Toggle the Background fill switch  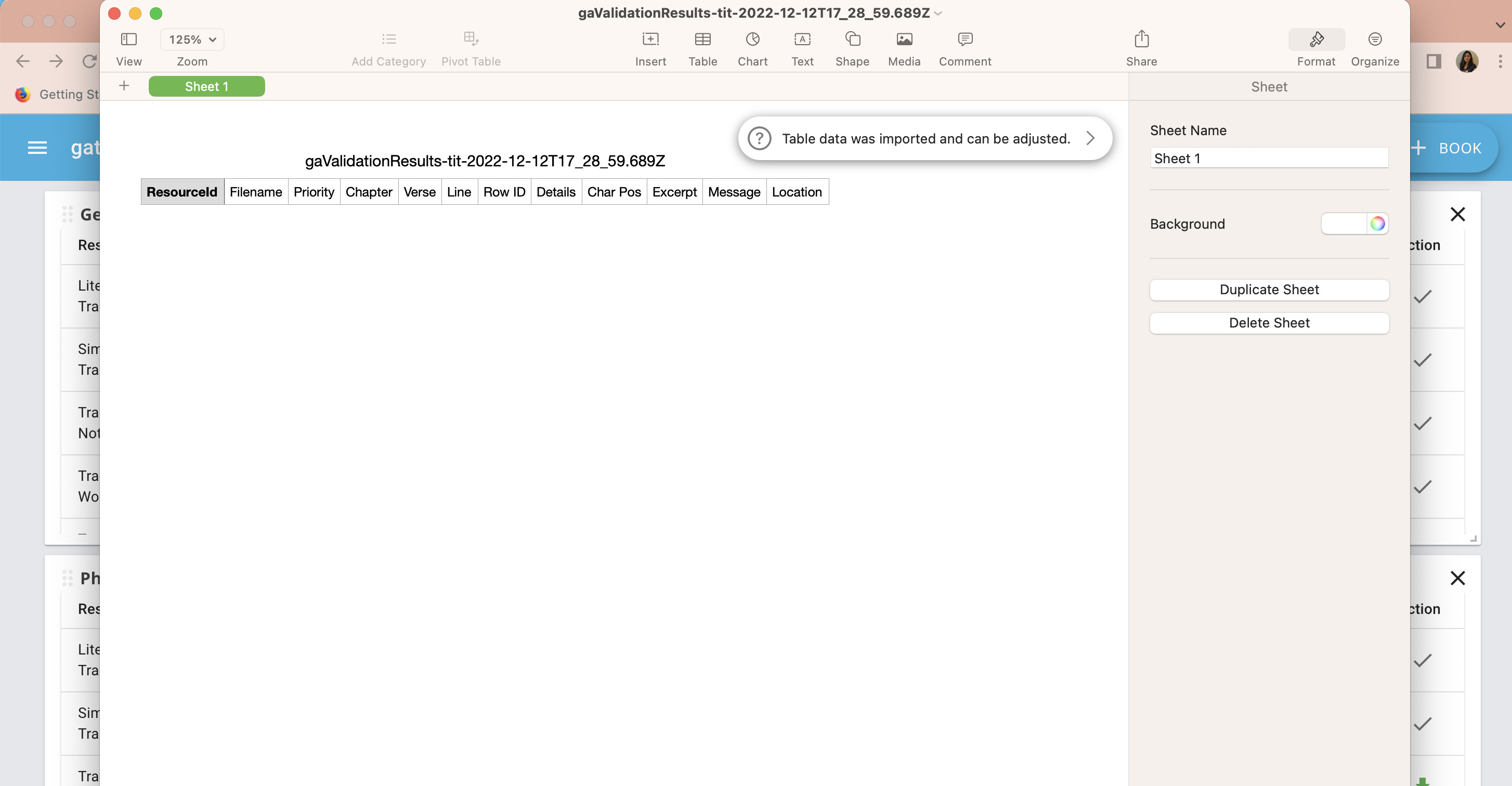tap(1344, 224)
